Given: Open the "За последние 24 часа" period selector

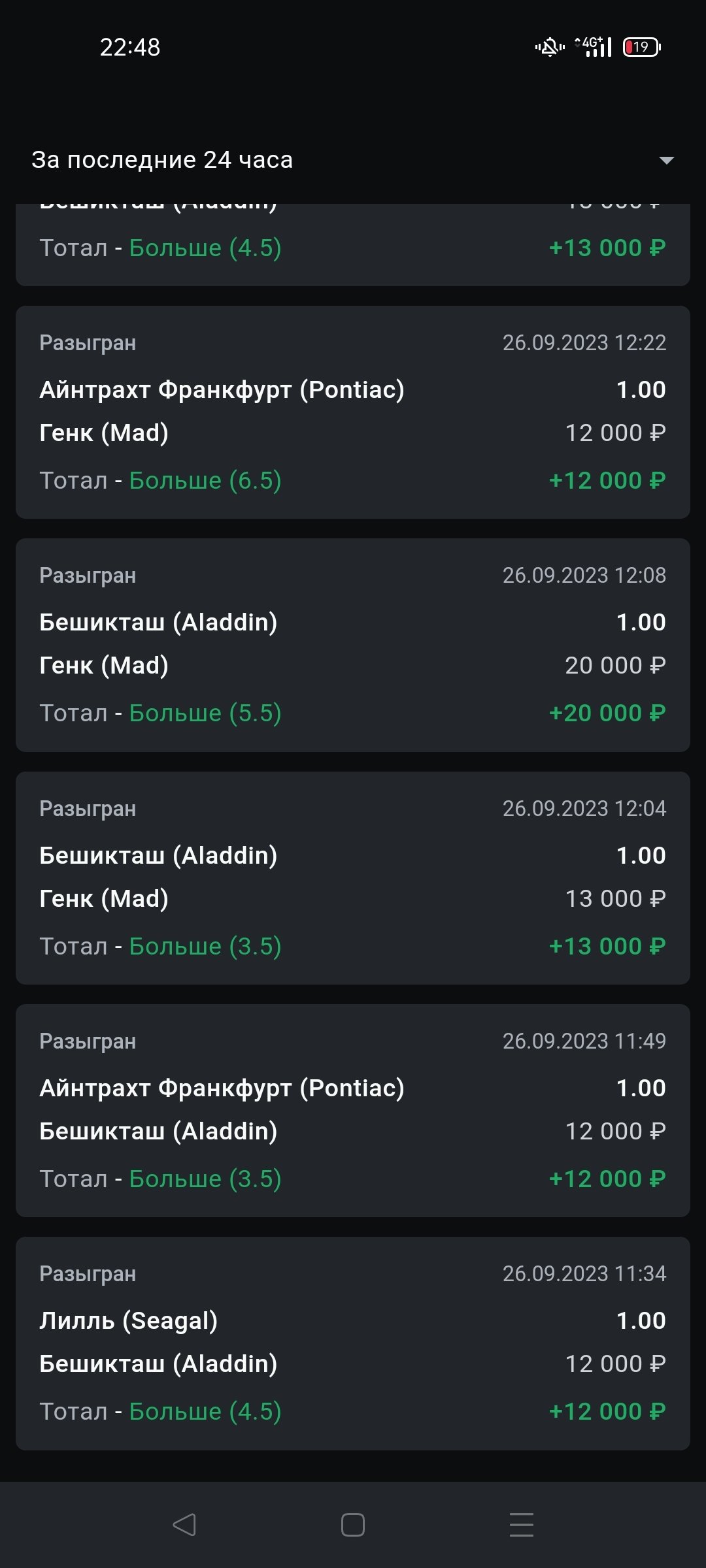Looking at the screenshot, I should (x=162, y=160).
